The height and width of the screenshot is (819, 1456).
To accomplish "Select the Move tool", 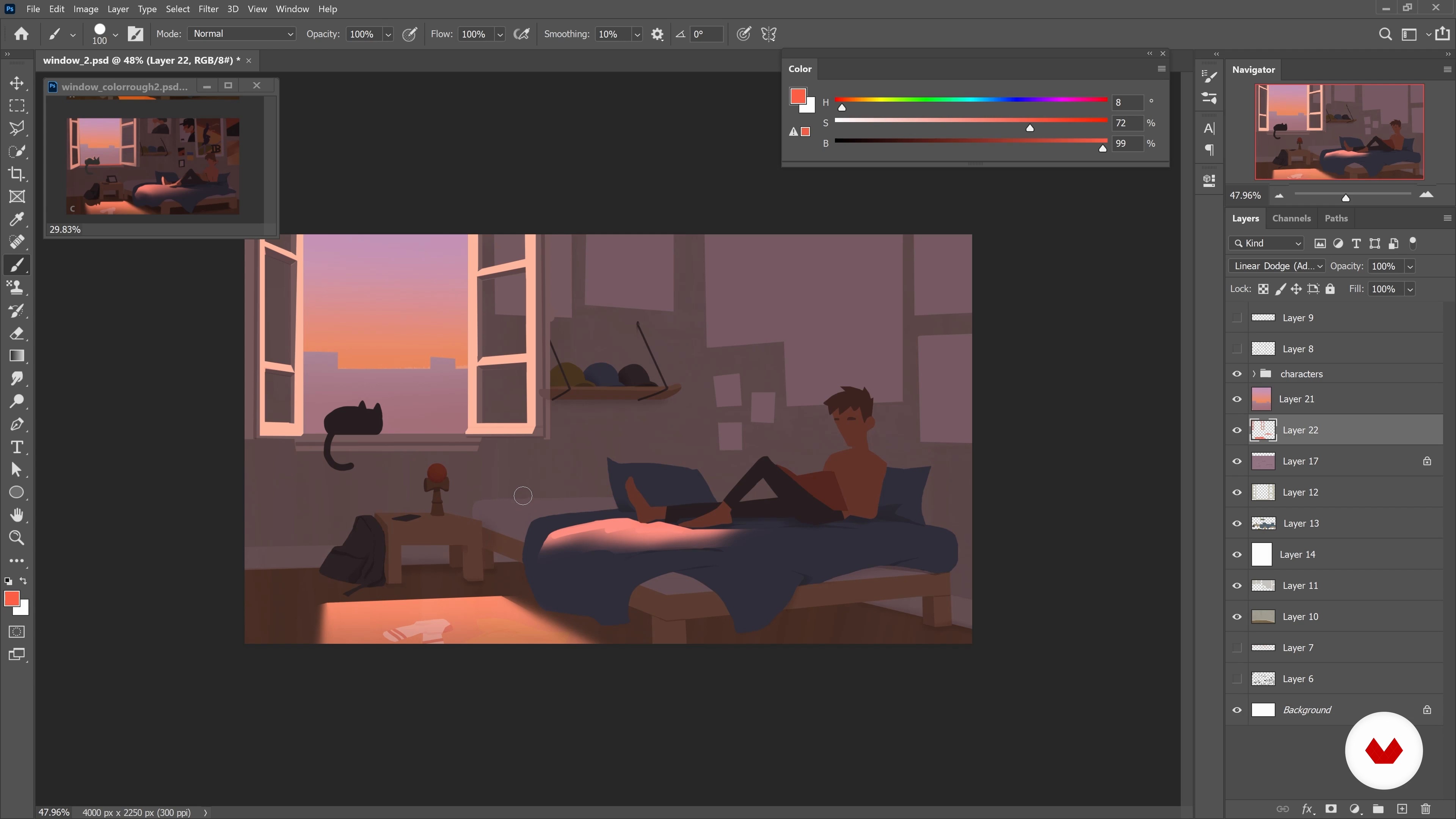I will click(17, 83).
